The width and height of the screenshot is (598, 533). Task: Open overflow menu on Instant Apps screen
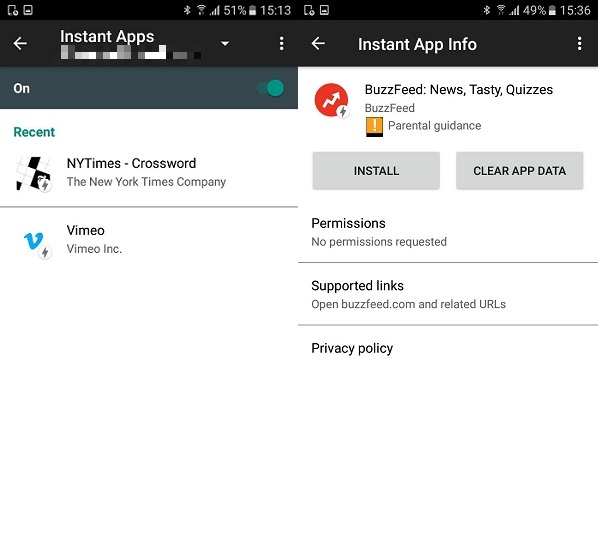[x=281, y=43]
